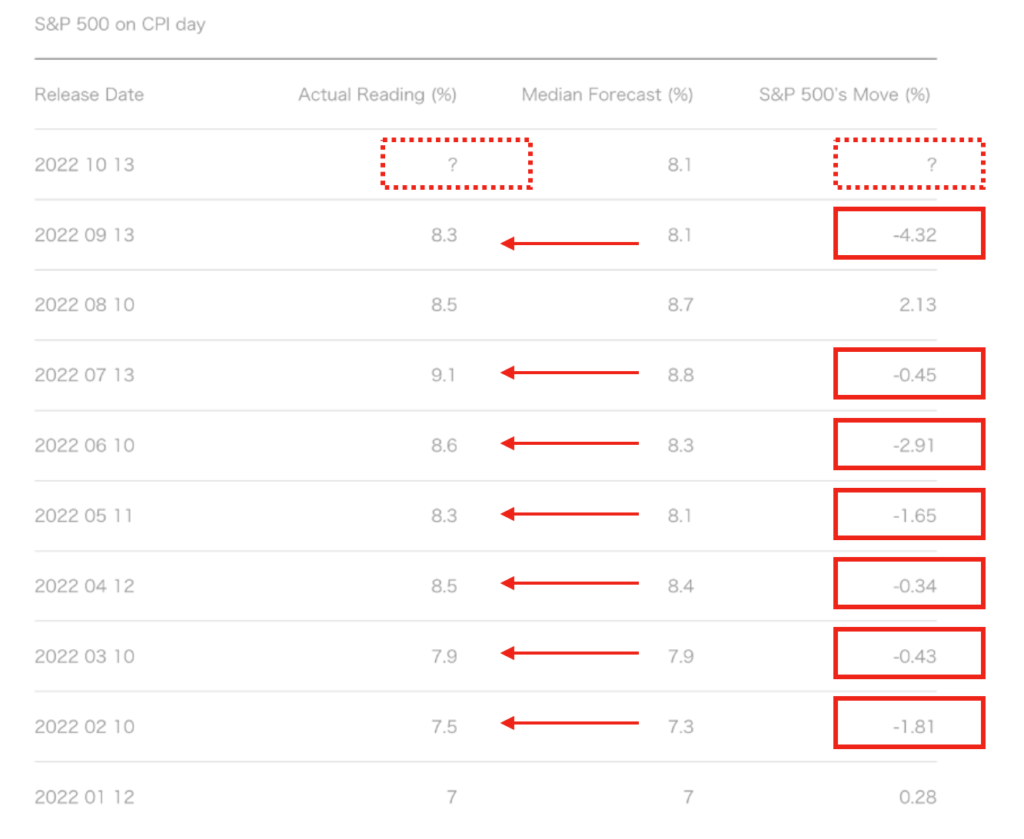Click the red arrow in the 2022 03 10 row

point(569,654)
